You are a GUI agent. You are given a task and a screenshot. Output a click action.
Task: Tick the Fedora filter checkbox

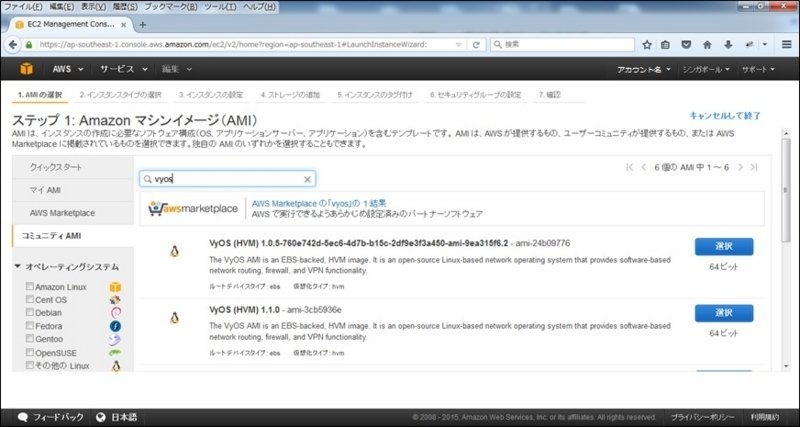(x=28, y=326)
